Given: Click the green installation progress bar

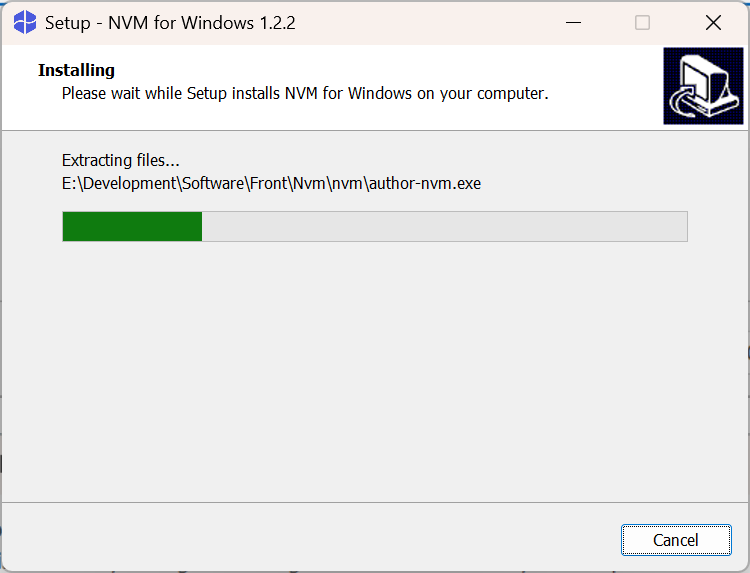Looking at the screenshot, I should [375, 226].
